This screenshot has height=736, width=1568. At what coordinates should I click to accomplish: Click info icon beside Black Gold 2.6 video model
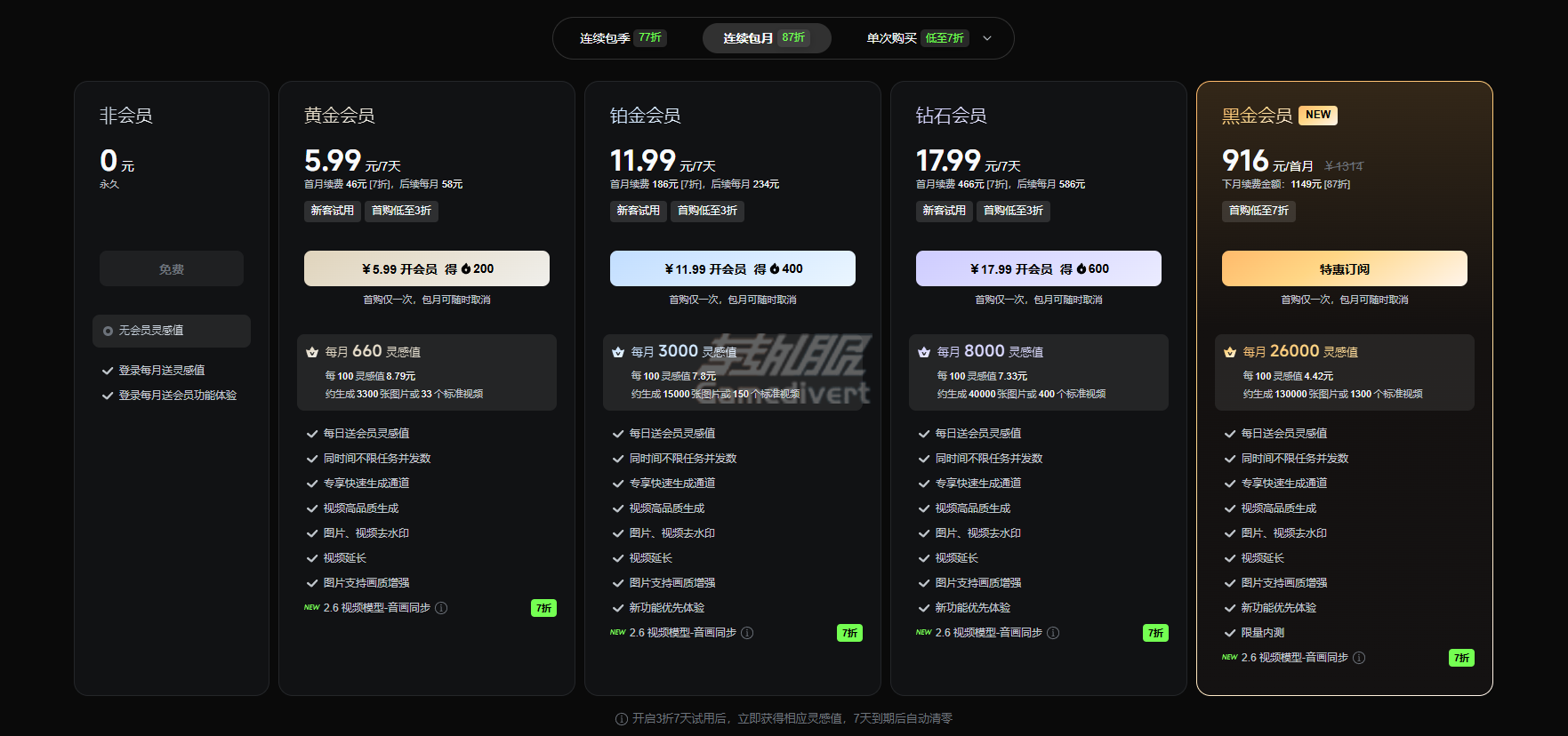(1359, 658)
